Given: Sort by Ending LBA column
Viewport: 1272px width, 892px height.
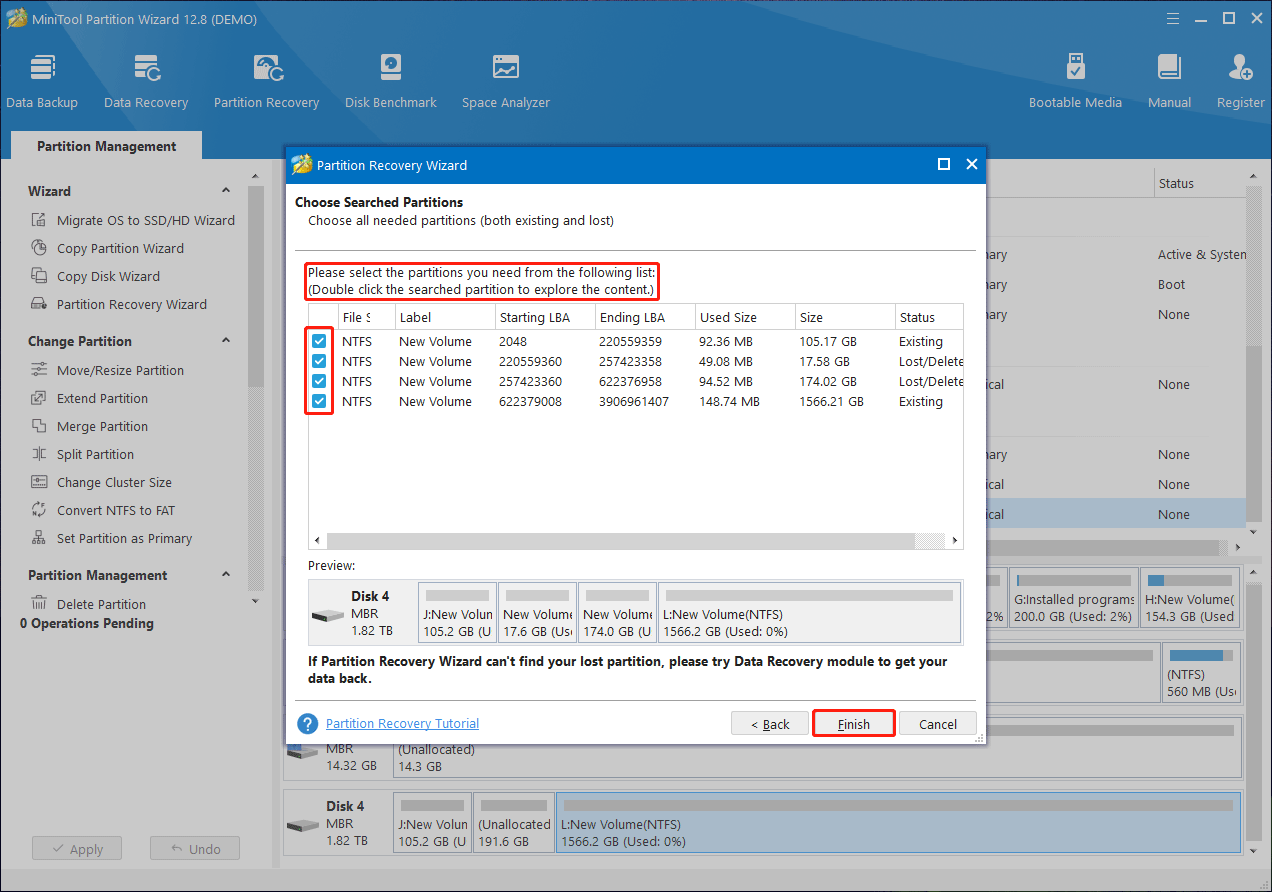Looking at the screenshot, I should [643, 317].
